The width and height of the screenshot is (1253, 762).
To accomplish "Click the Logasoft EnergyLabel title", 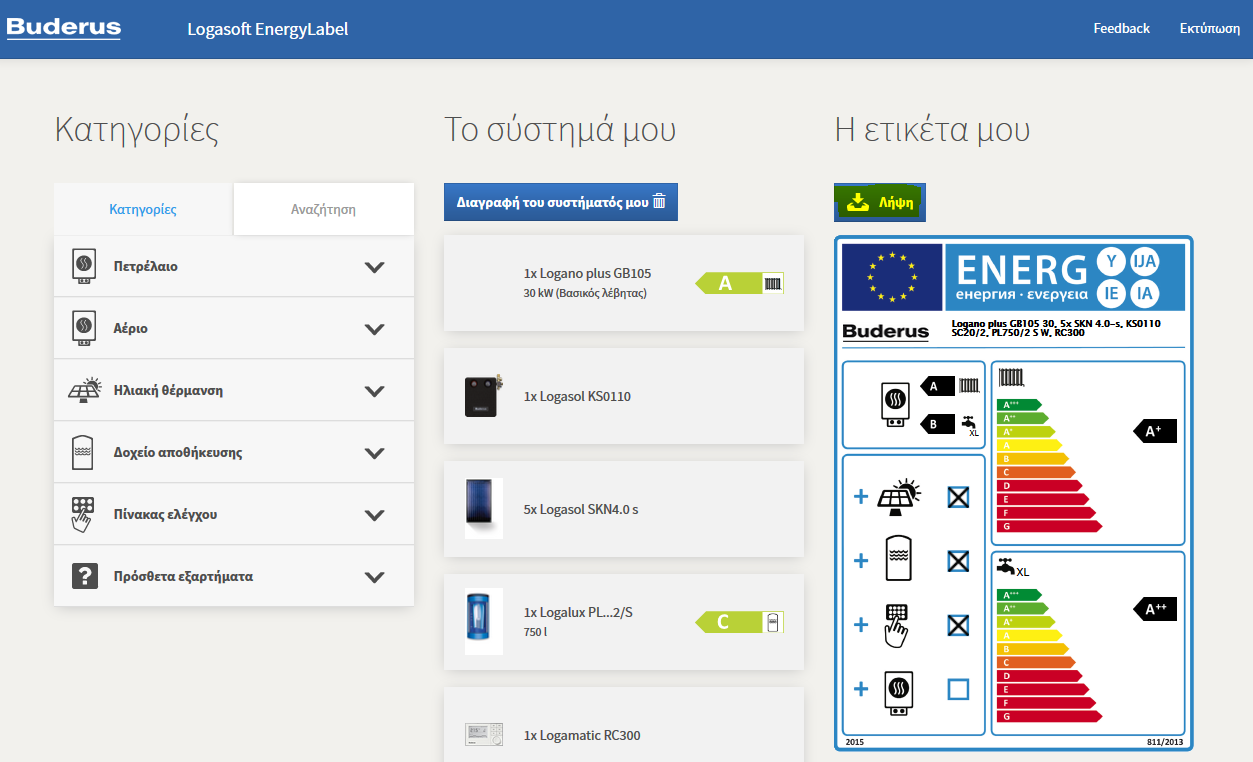I will point(268,29).
